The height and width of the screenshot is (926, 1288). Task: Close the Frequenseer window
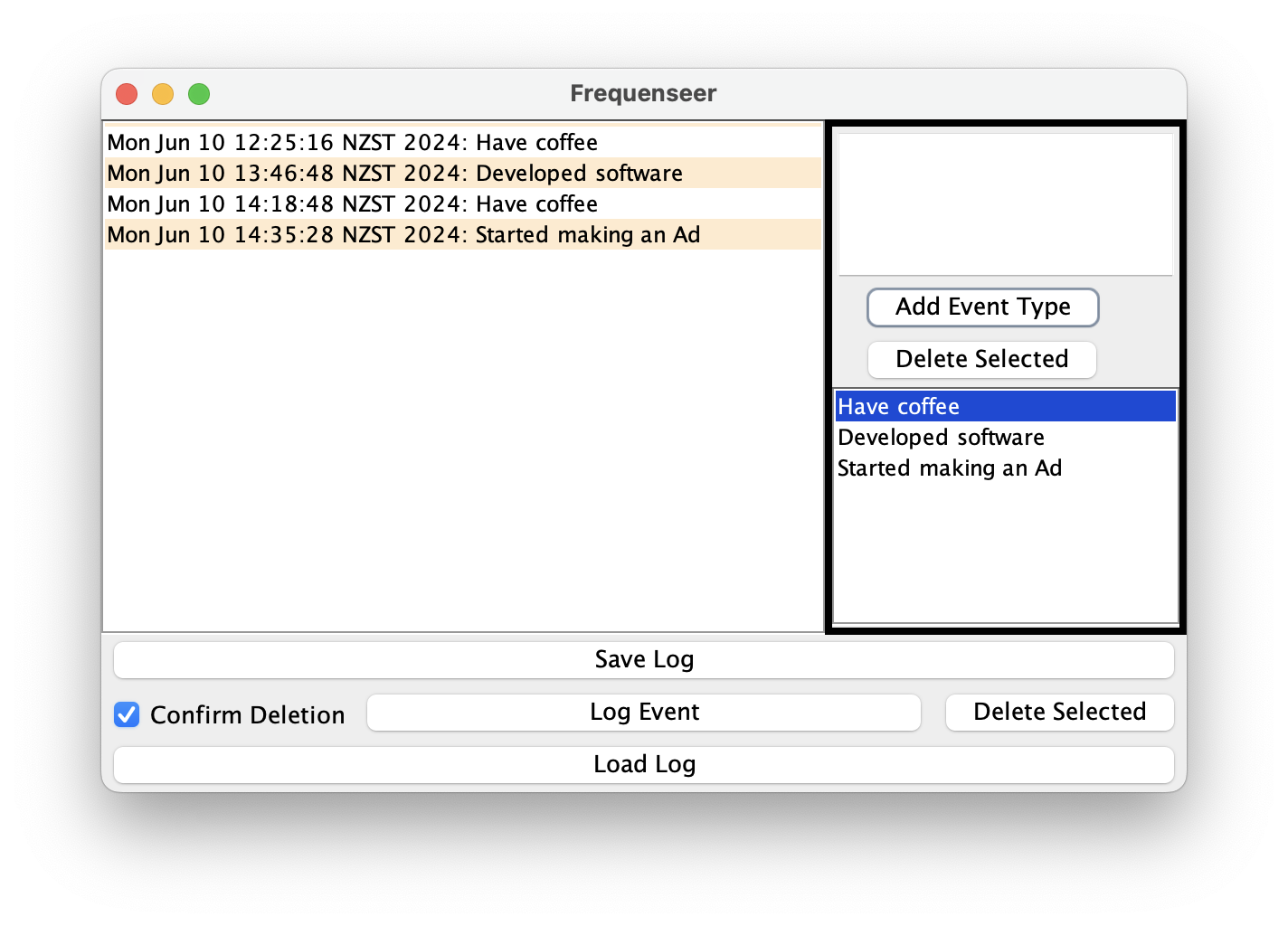(x=127, y=94)
